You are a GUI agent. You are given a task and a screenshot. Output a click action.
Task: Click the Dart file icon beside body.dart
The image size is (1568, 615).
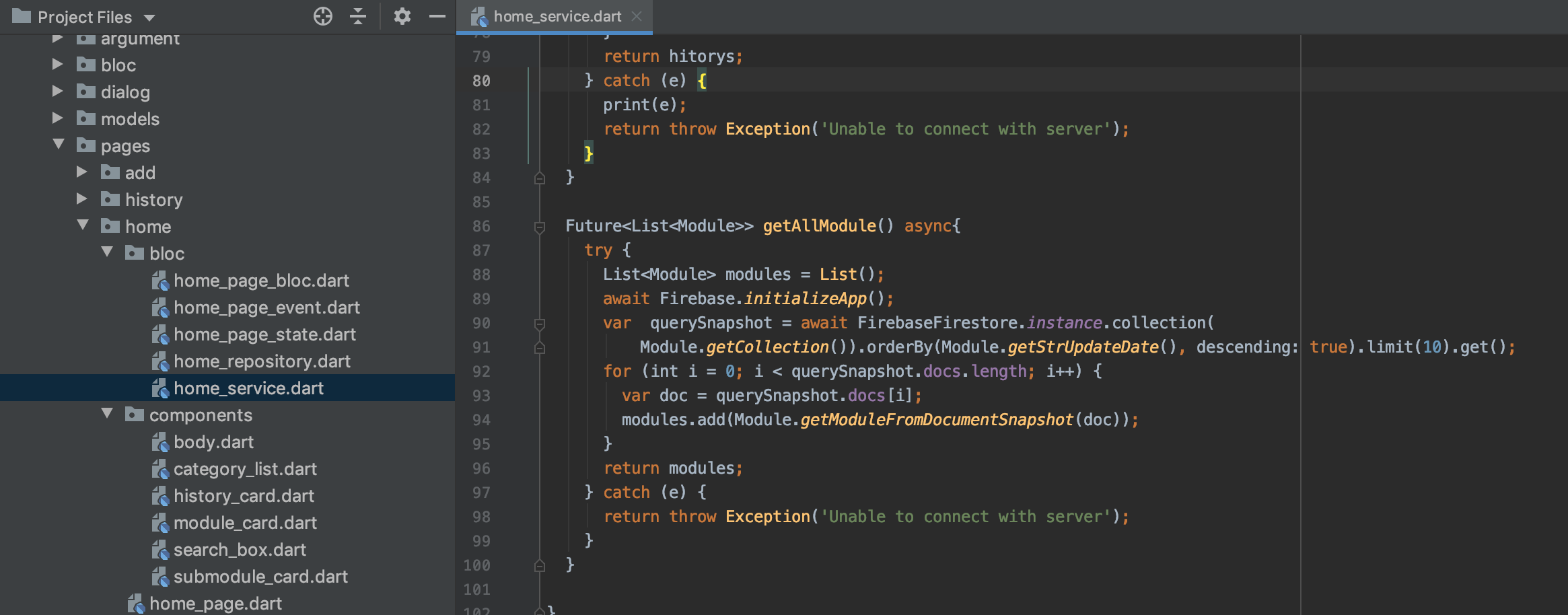coord(161,442)
